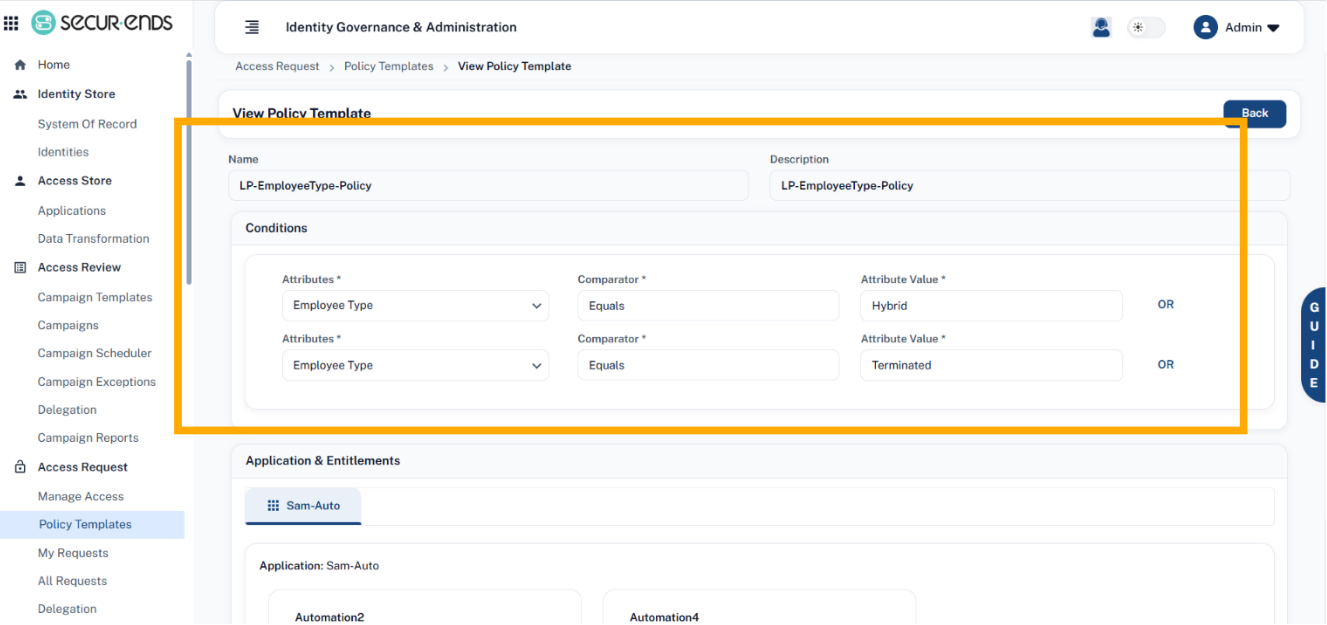Open the Admin account dropdown
This screenshot has width=1327, height=625.
coord(1251,27)
